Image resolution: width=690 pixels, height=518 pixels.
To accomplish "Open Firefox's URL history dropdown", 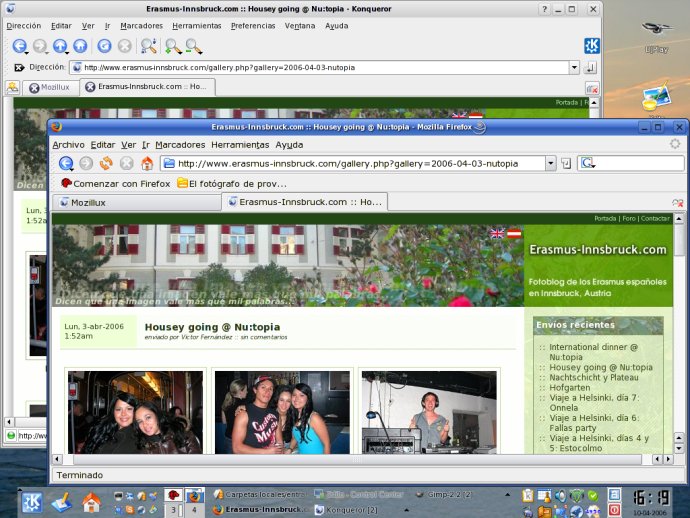I will click(x=551, y=164).
